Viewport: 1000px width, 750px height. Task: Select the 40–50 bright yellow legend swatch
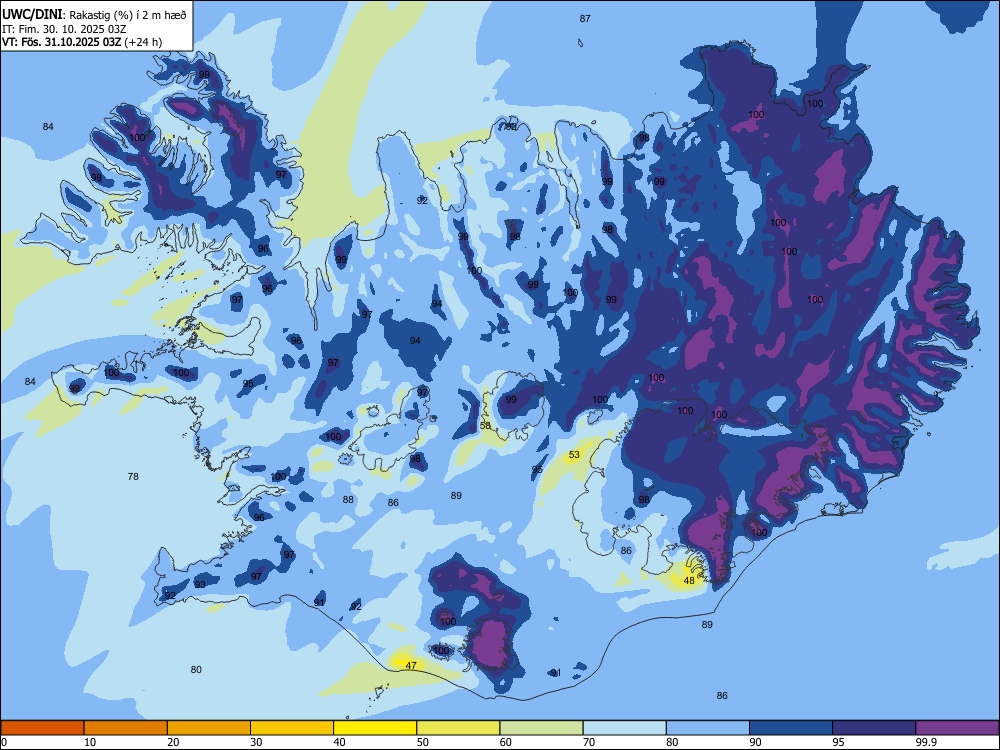tap(375, 728)
